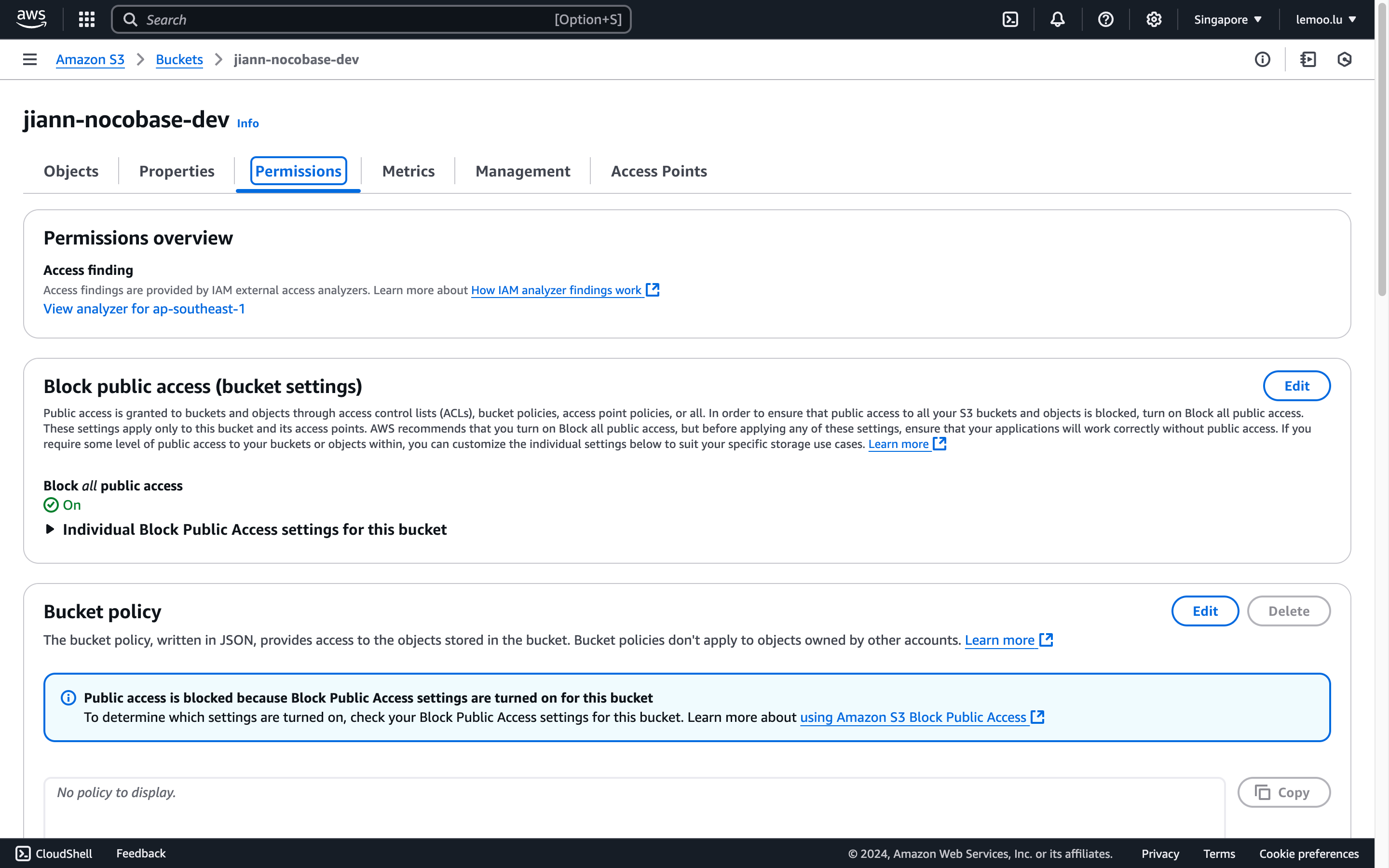Click the hexagon icon at top right

click(x=1344, y=59)
